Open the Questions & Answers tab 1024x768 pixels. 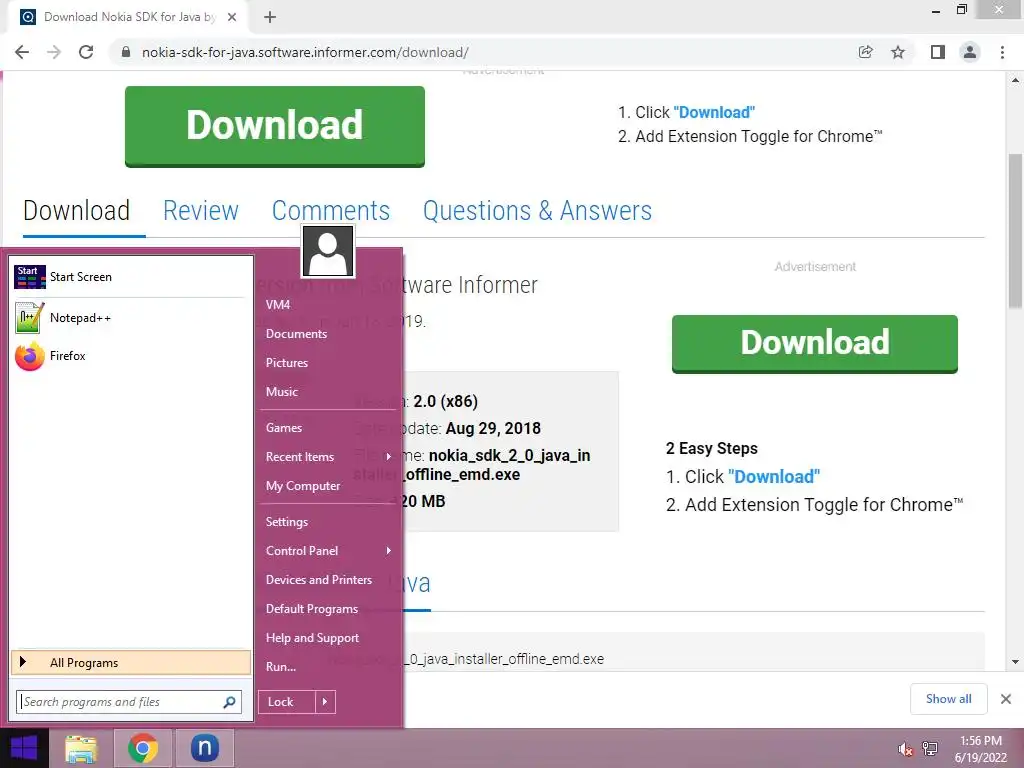pyautogui.click(x=537, y=210)
